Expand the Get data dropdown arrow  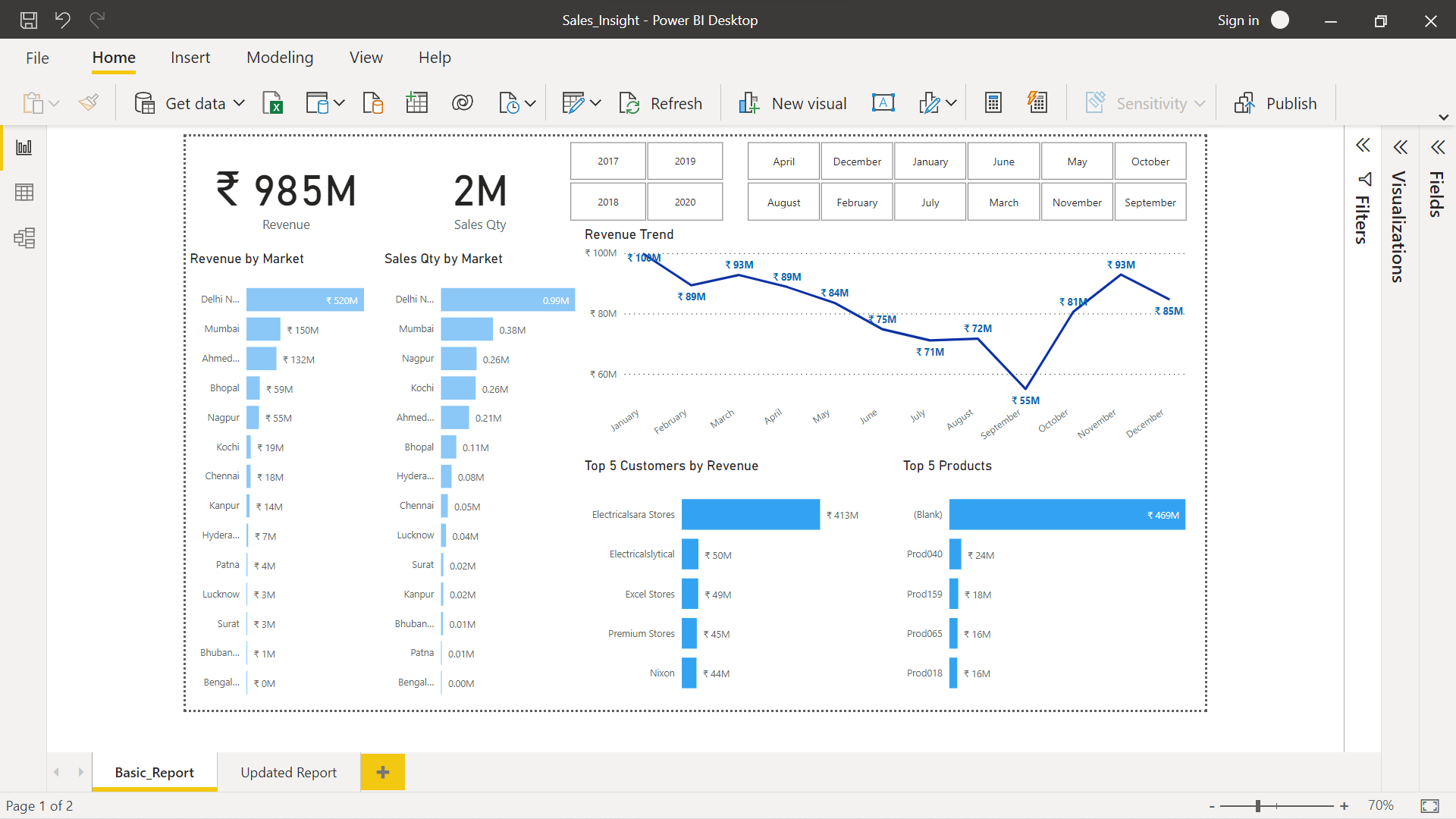coord(240,102)
